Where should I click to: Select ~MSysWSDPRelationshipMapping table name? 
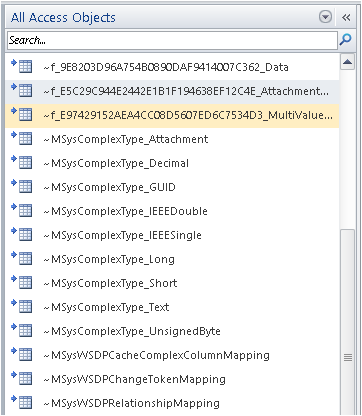132,403
